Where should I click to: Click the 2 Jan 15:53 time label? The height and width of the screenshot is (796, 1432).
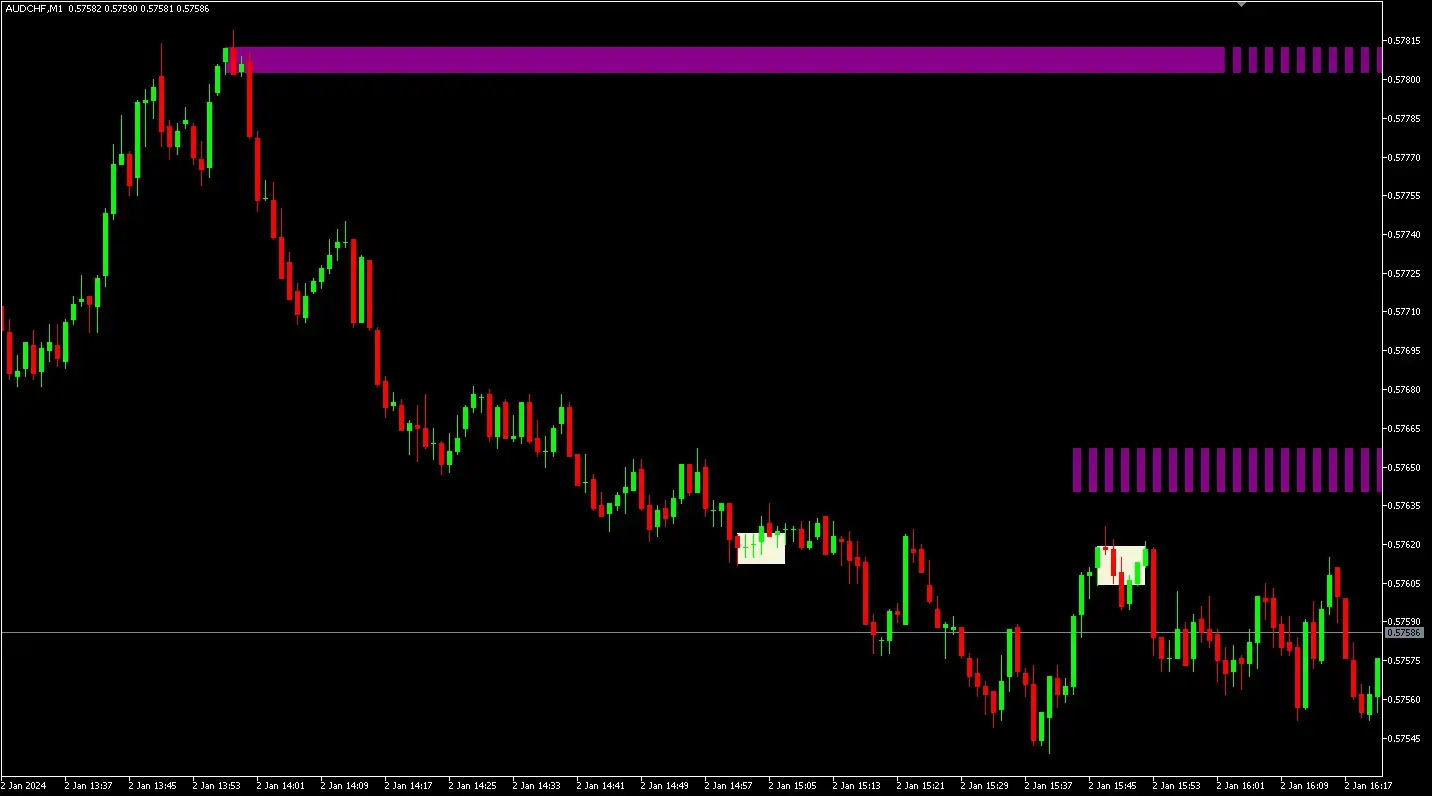pos(1177,786)
